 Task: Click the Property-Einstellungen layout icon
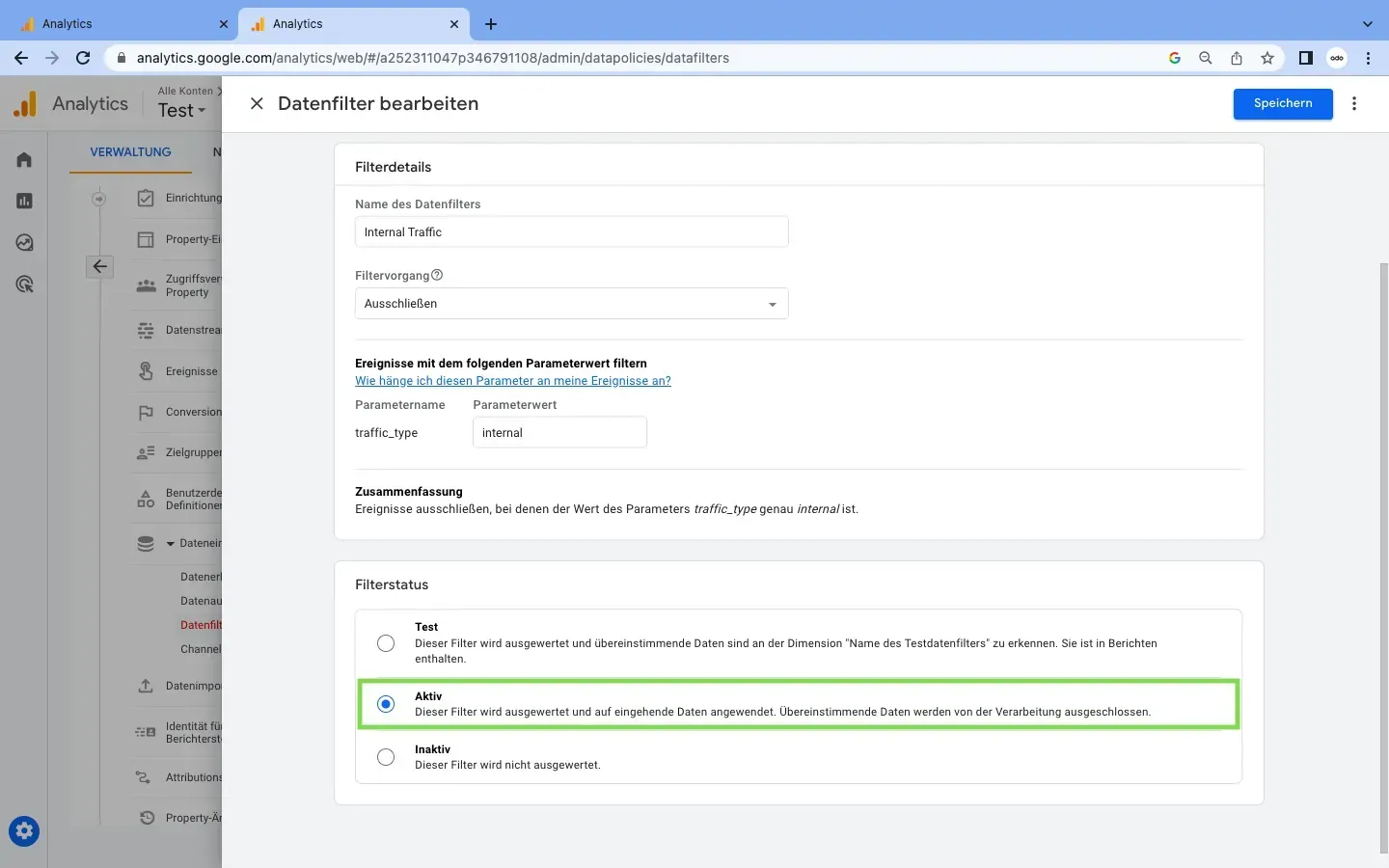click(146, 239)
